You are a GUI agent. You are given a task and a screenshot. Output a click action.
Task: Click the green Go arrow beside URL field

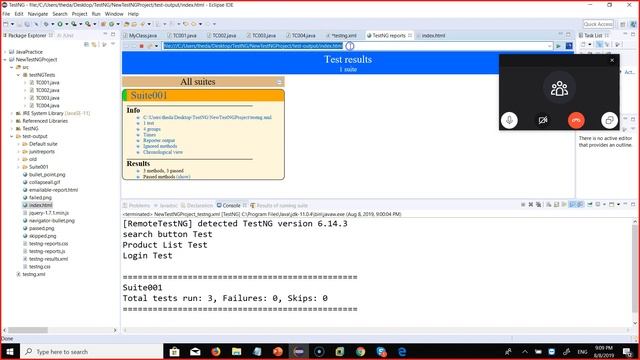[x=558, y=46]
